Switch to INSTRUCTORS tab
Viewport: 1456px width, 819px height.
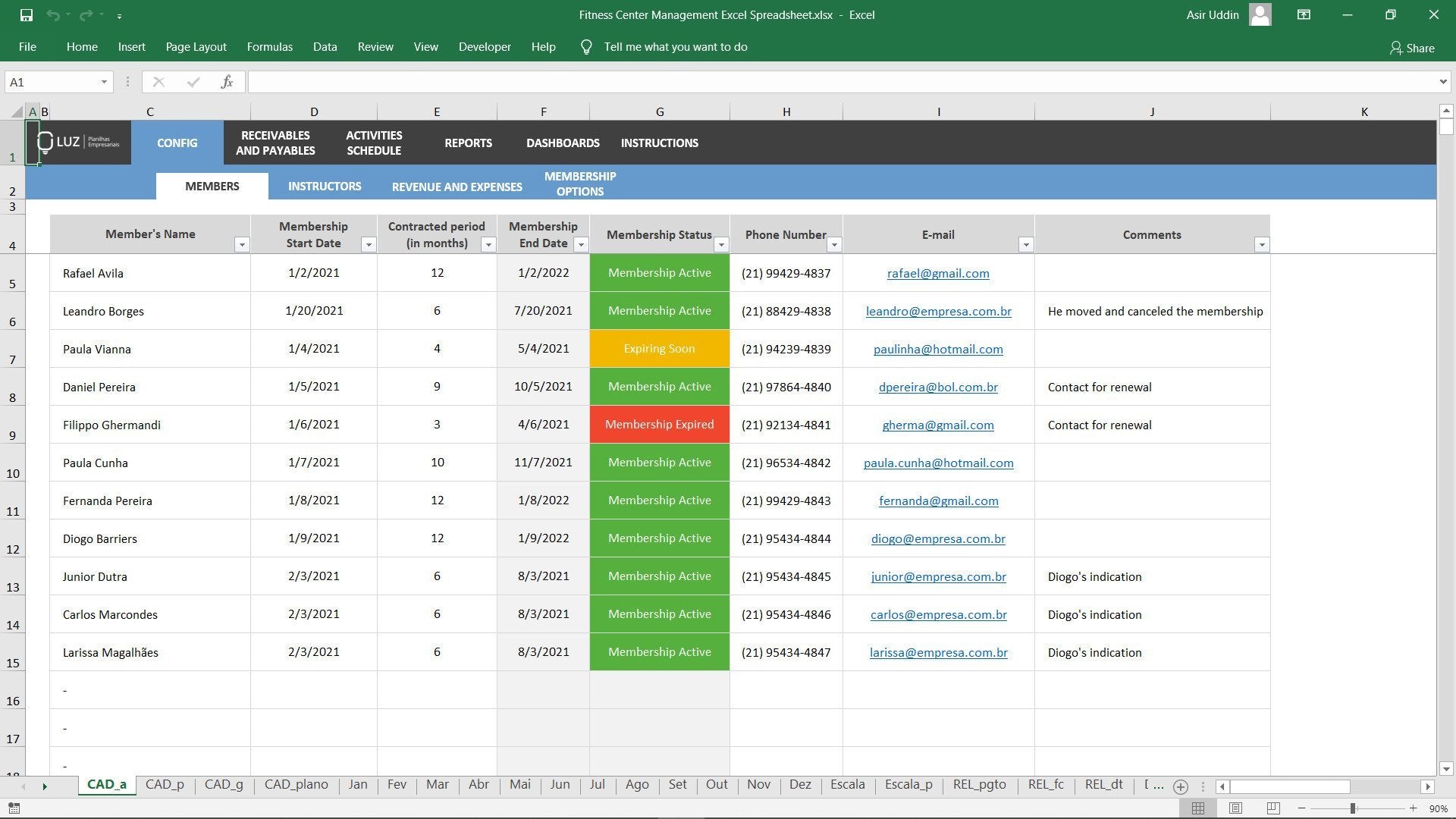click(325, 186)
